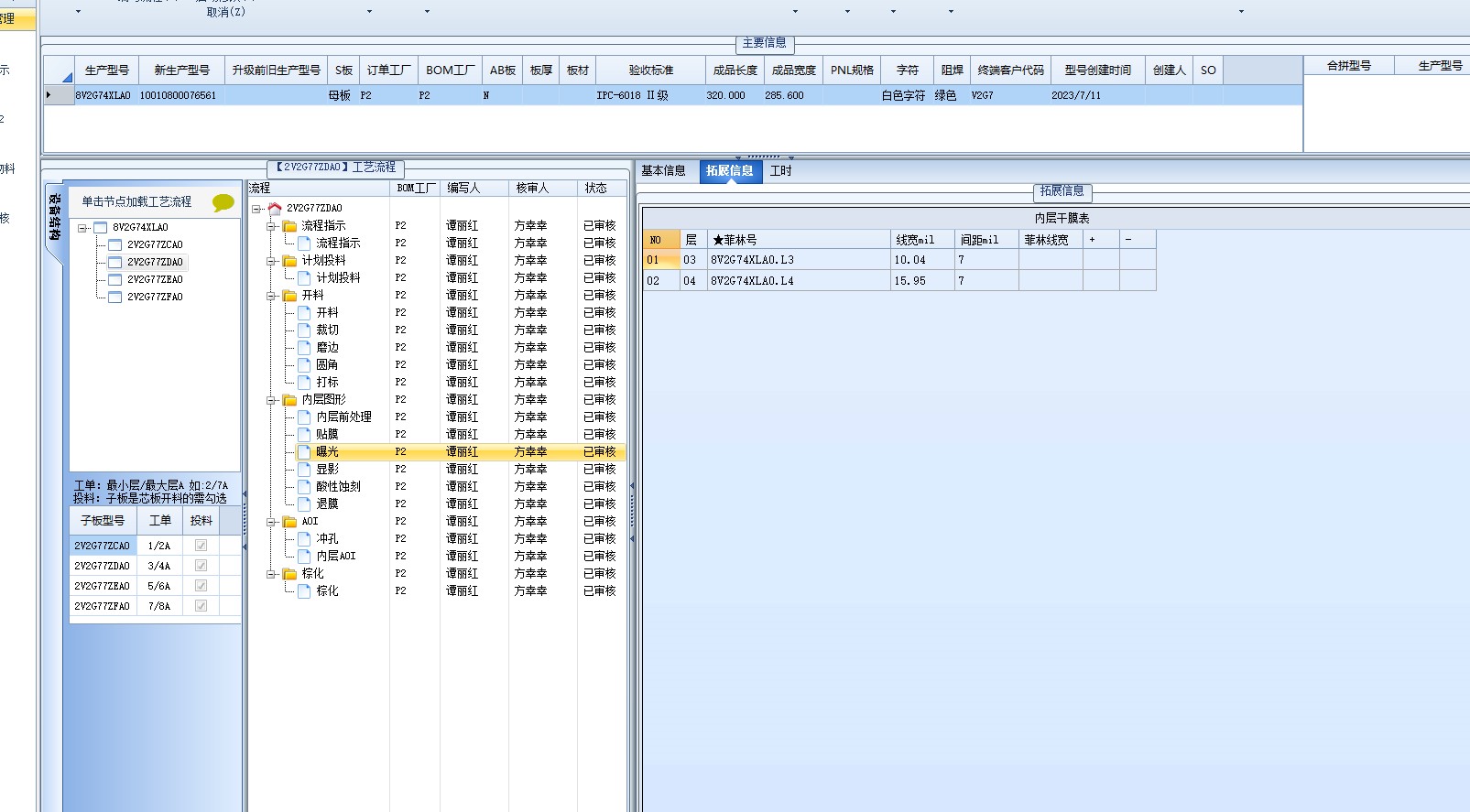Click the + column header in 内层干膜表
The width and height of the screenshot is (1470, 812).
tap(1101, 240)
